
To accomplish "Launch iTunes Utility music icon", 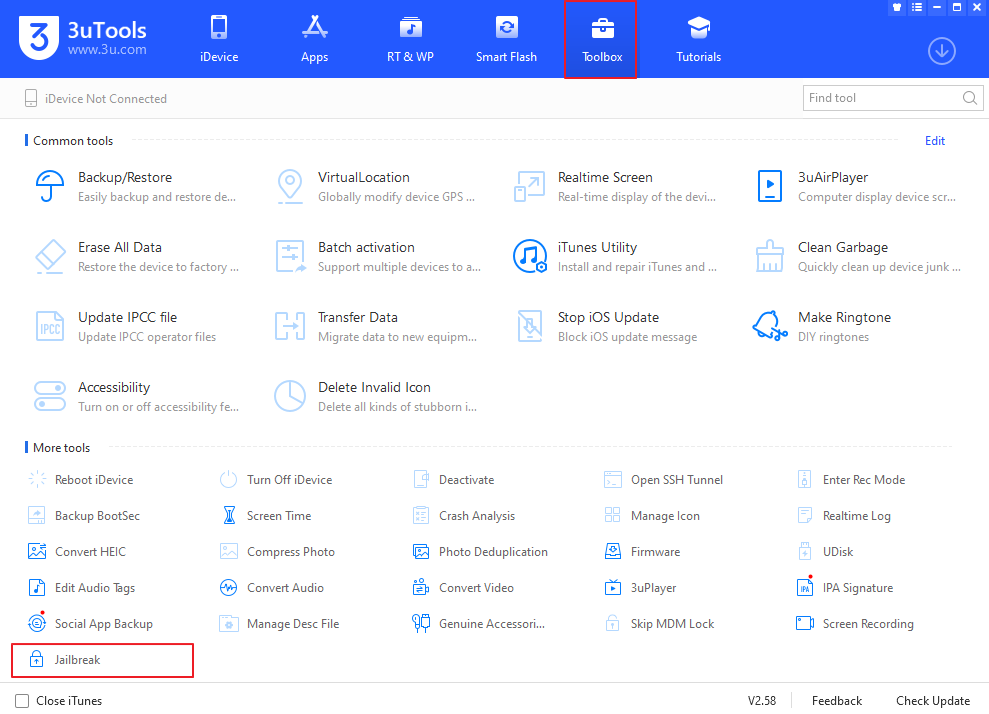I will pyautogui.click(x=530, y=256).
